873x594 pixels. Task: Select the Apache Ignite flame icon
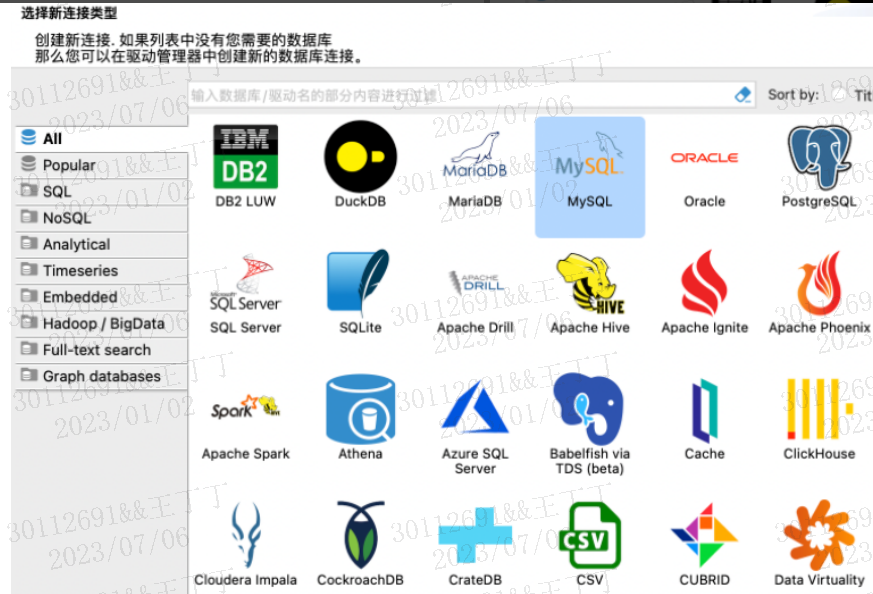[704, 283]
